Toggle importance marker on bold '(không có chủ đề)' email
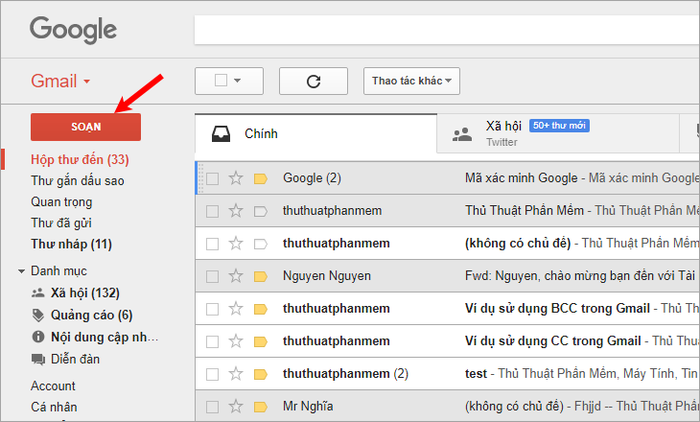Screen dimensions: 700x422 click(260, 244)
